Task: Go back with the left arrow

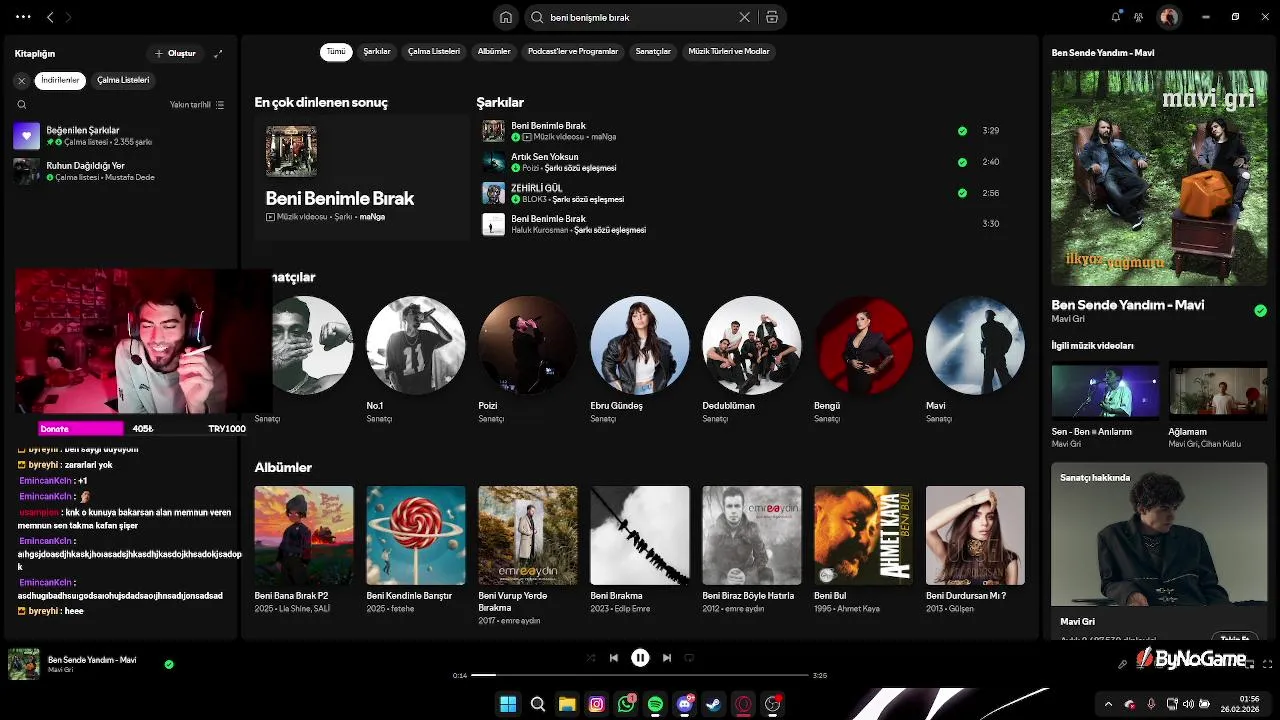Action: 50,17
